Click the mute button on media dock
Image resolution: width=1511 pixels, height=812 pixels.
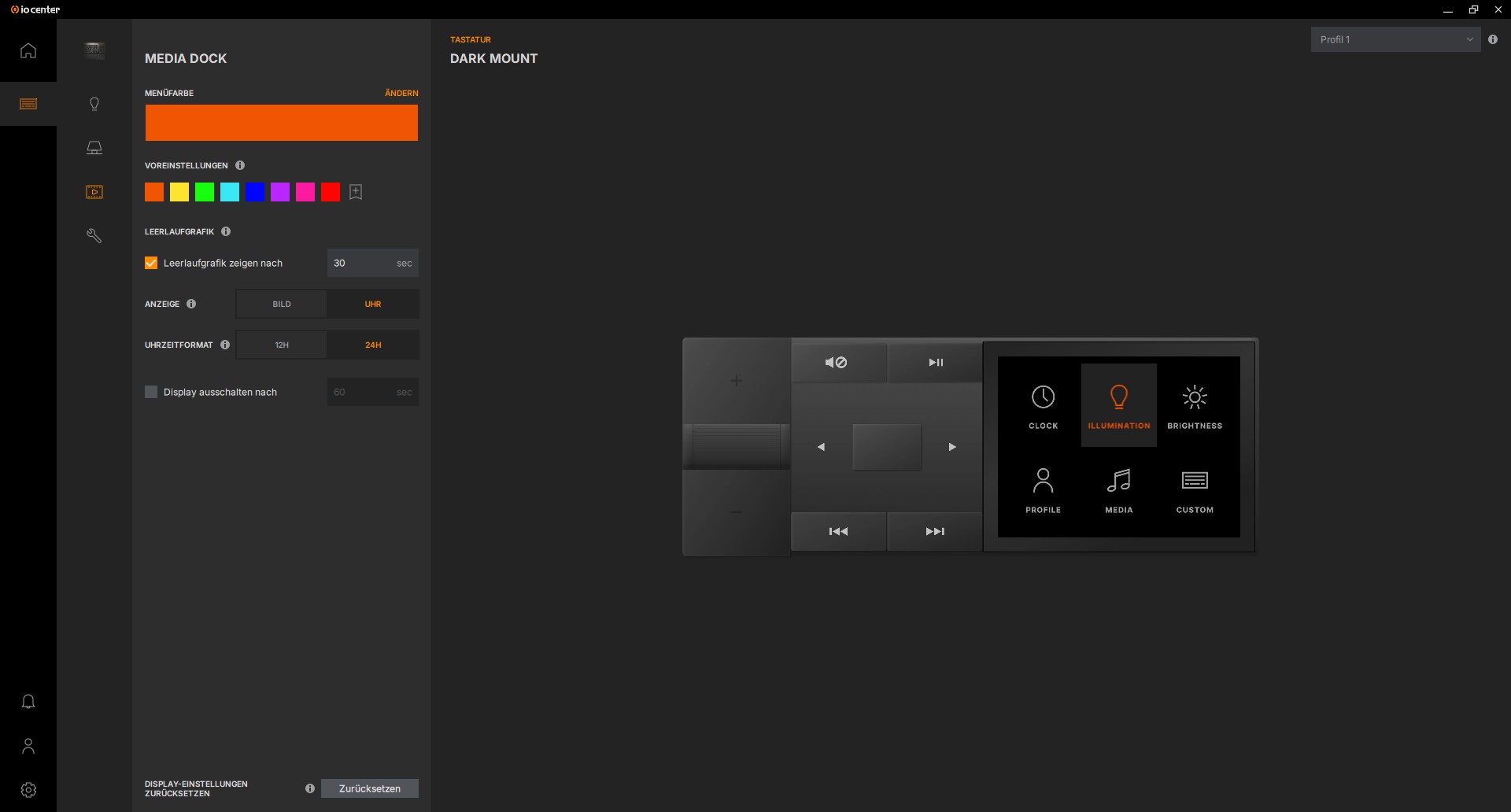tap(837, 363)
